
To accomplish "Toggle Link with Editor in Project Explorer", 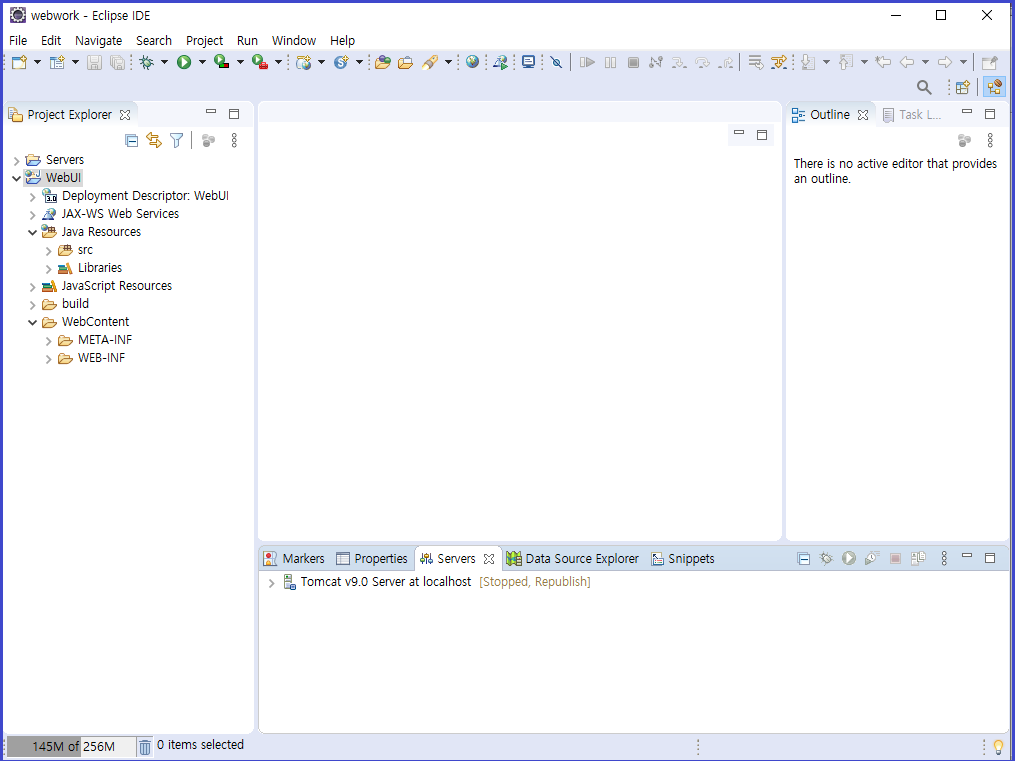I will tap(154, 140).
